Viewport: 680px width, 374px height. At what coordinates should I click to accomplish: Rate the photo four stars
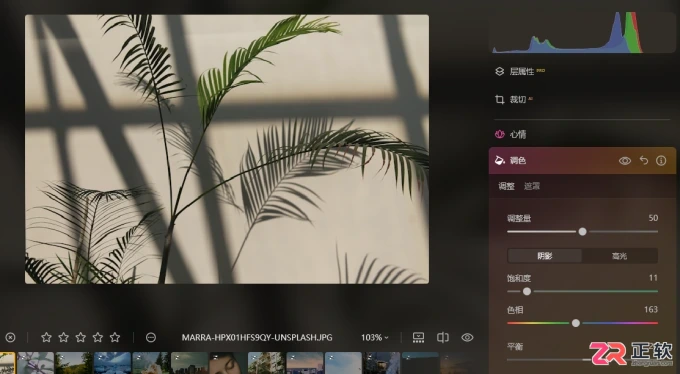(98, 338)
